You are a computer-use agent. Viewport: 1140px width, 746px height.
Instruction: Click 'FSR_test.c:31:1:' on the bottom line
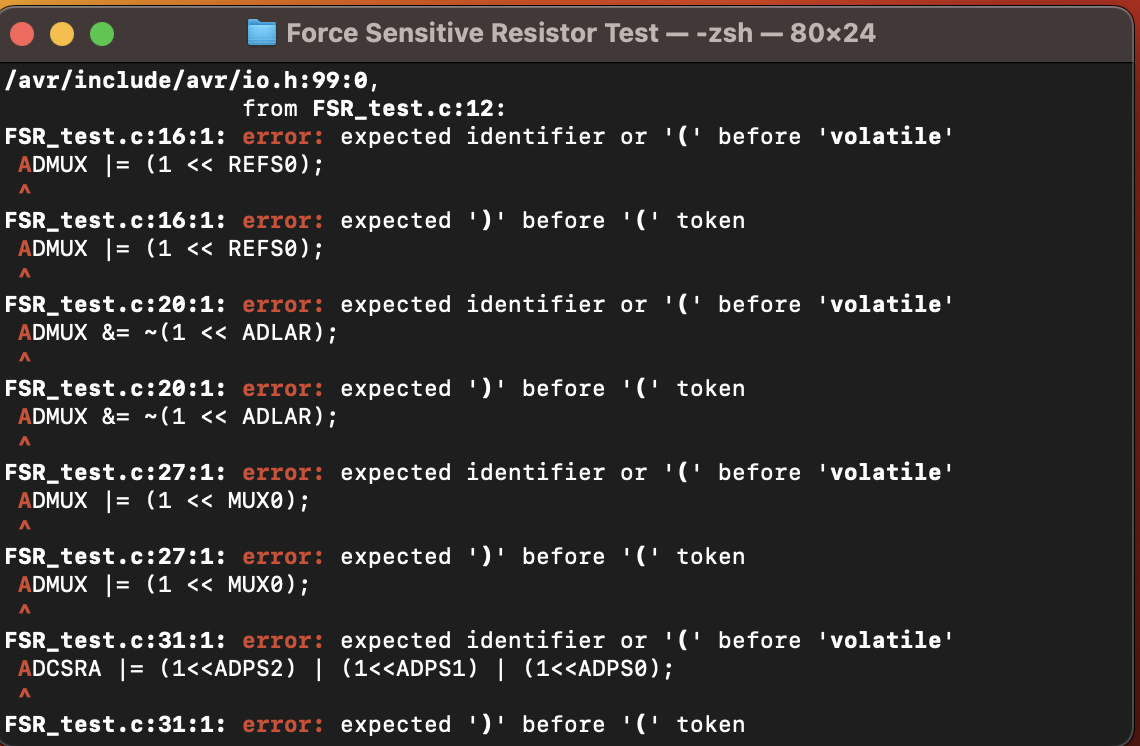click(x=116, y=724)
